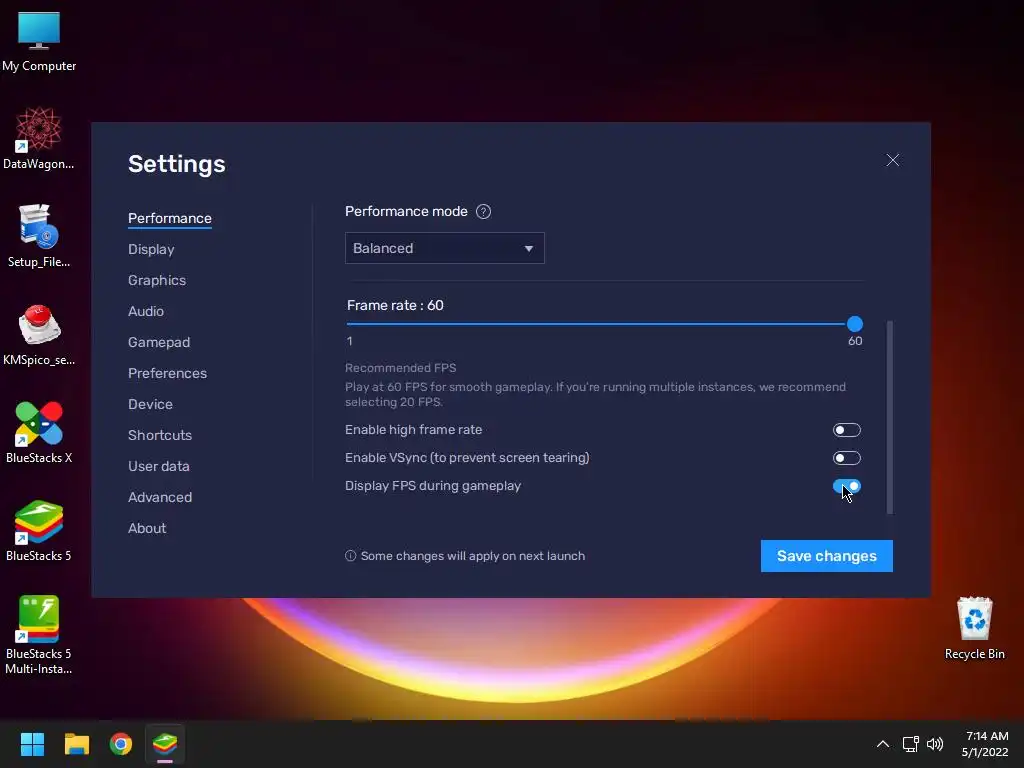Image resolution: width=1024 pixels, height=768 pixels.
Task: Switch to the Device settings tab
Action: (x=150, y=404)
